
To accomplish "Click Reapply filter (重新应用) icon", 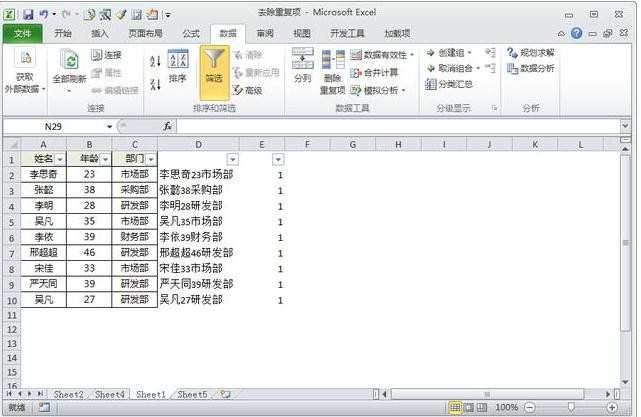I will (239, 73).
